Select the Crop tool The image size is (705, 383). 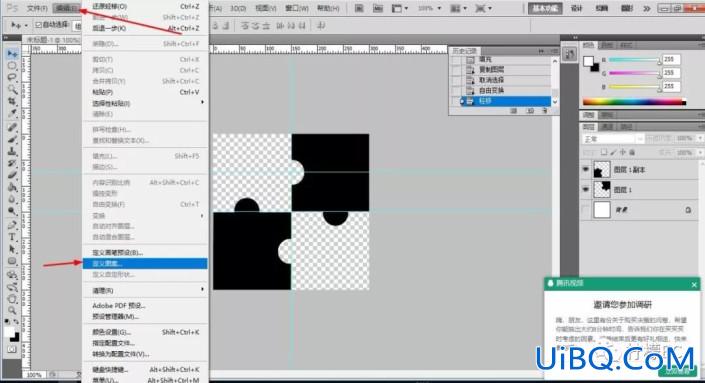12,101
